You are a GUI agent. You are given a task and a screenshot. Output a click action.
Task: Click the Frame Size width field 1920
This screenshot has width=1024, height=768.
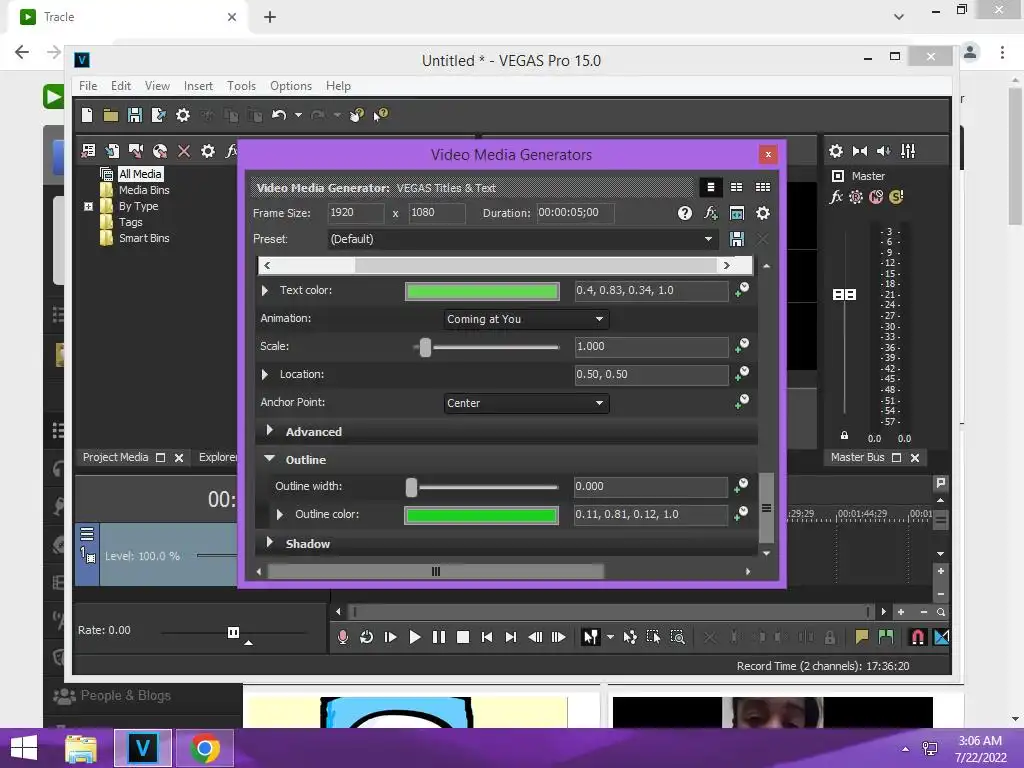click(x=355, y=212)
